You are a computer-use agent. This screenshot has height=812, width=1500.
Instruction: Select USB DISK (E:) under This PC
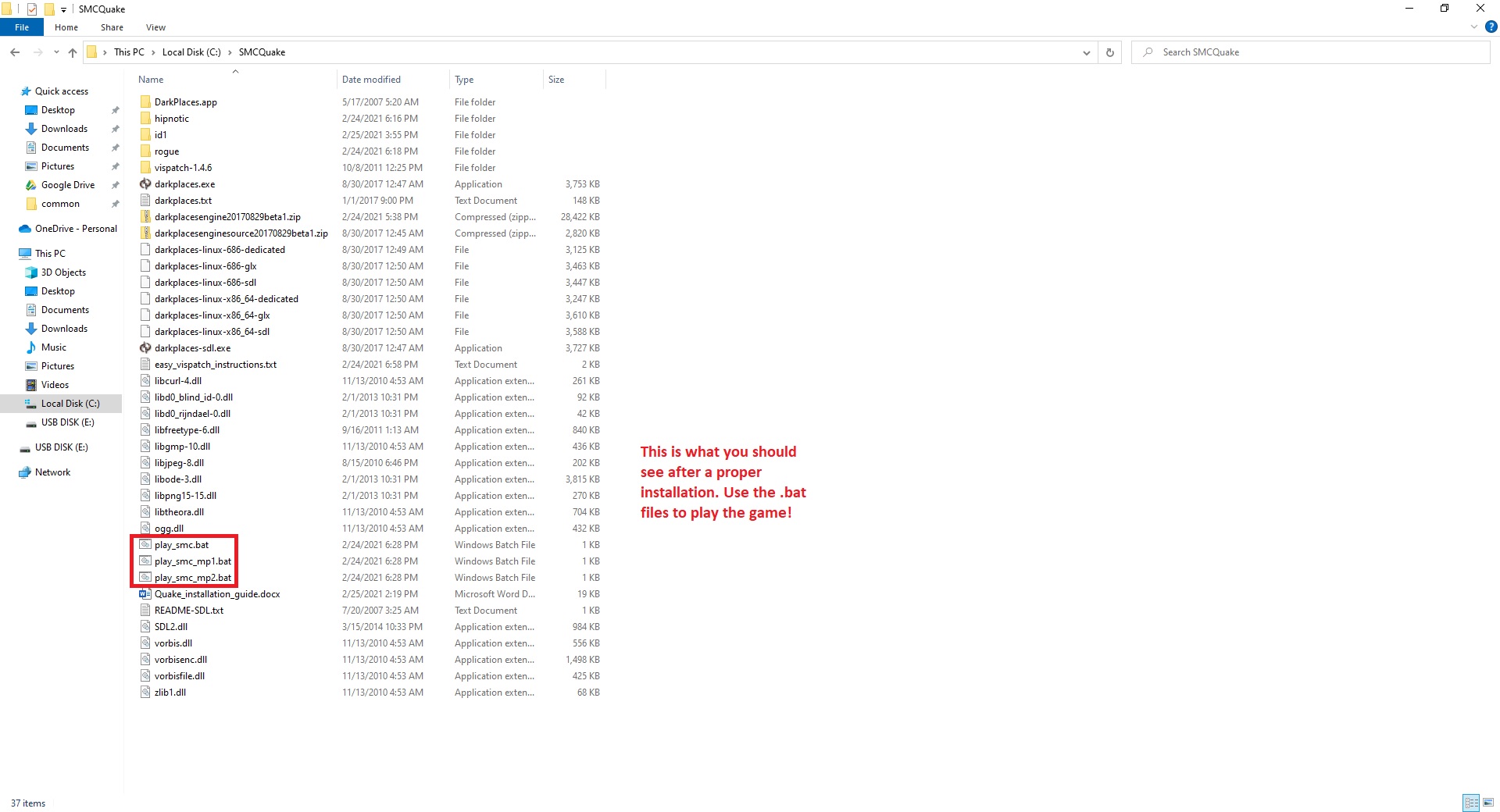(67, 422)
